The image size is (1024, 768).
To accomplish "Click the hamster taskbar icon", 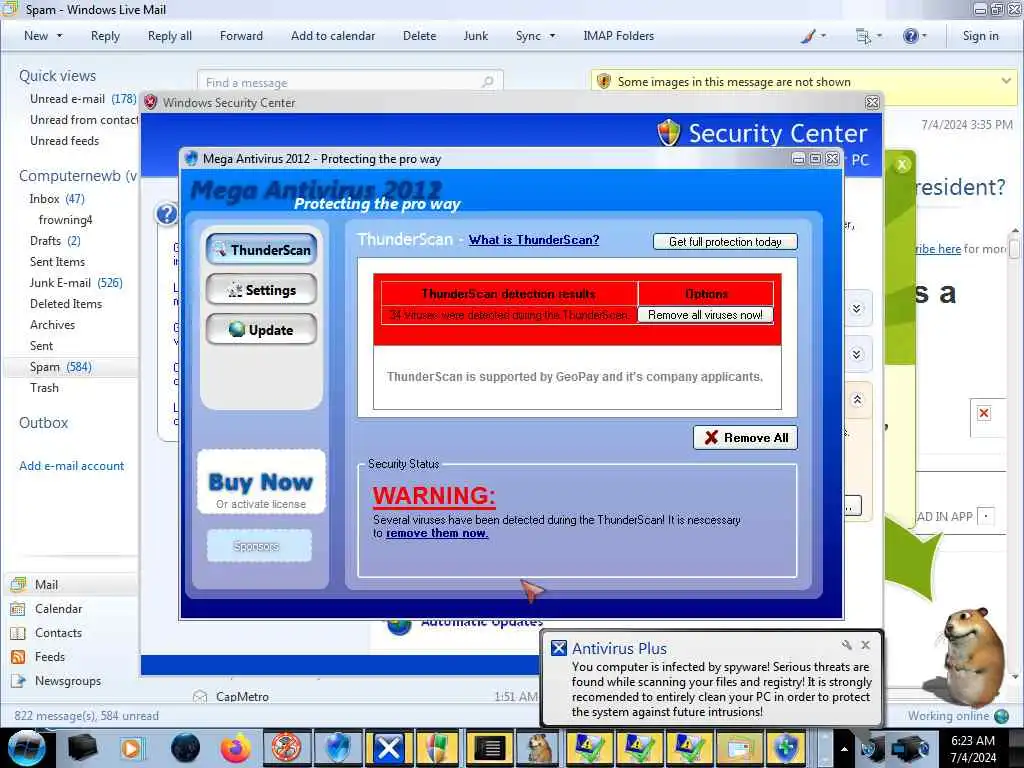I will (540, 748).
